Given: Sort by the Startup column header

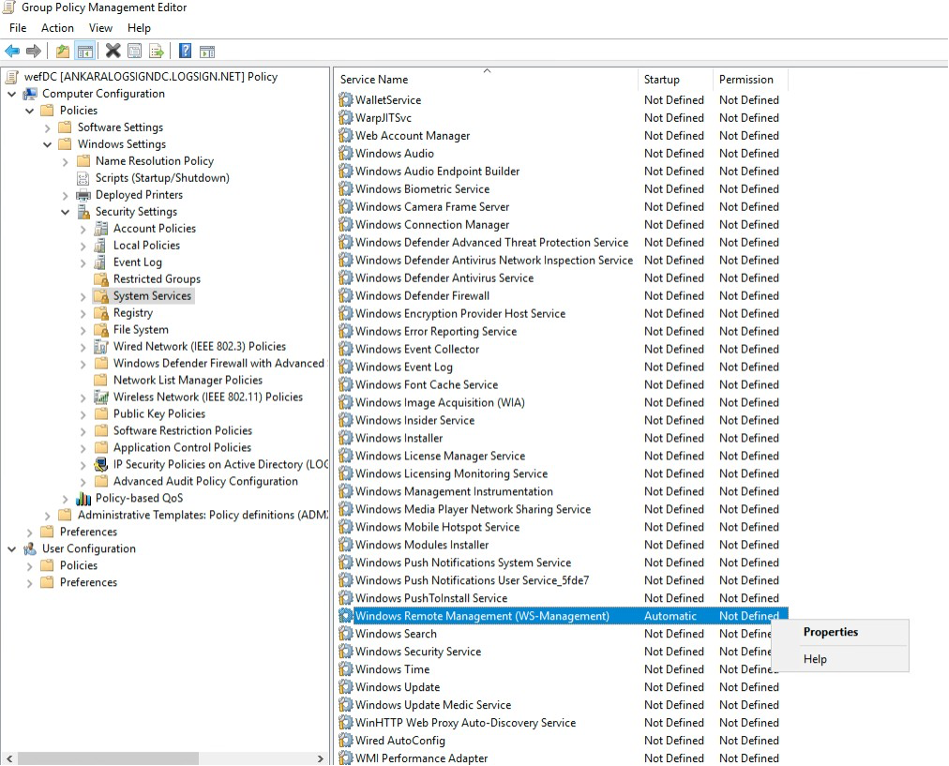Looking at the screenshot, I should pos(675,79).
